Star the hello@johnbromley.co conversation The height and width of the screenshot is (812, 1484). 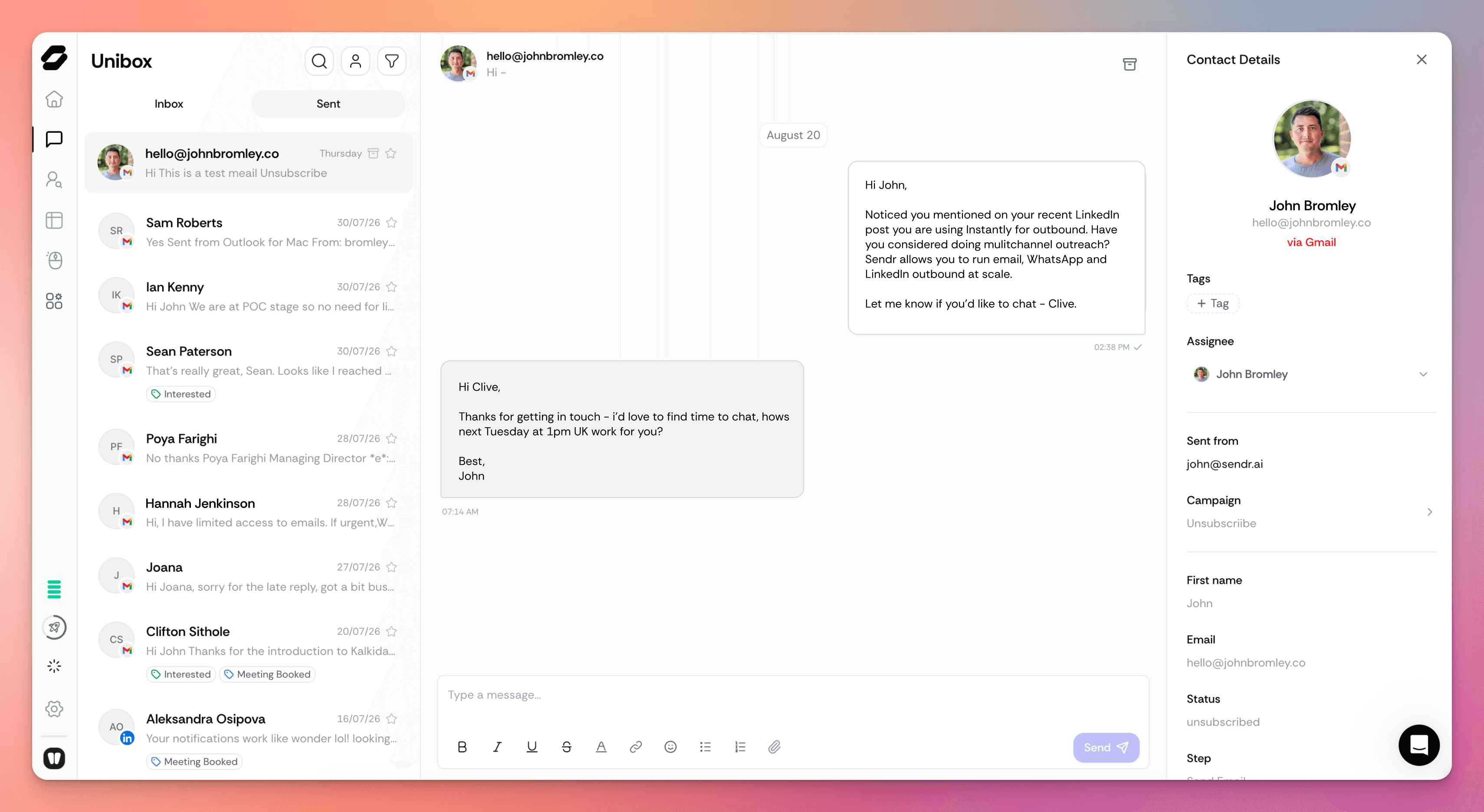click(x=391, y=153)
